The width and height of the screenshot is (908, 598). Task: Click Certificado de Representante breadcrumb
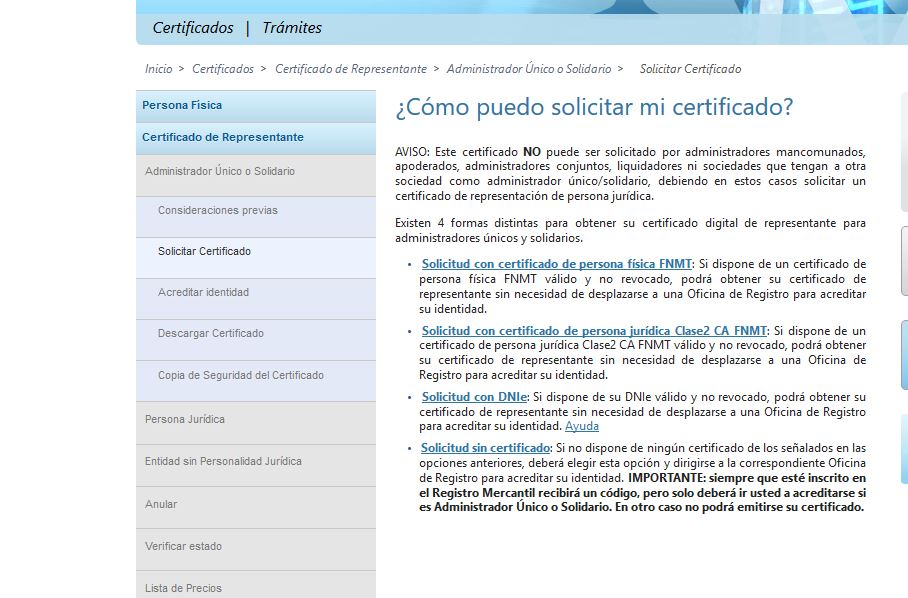pos(350,69)
